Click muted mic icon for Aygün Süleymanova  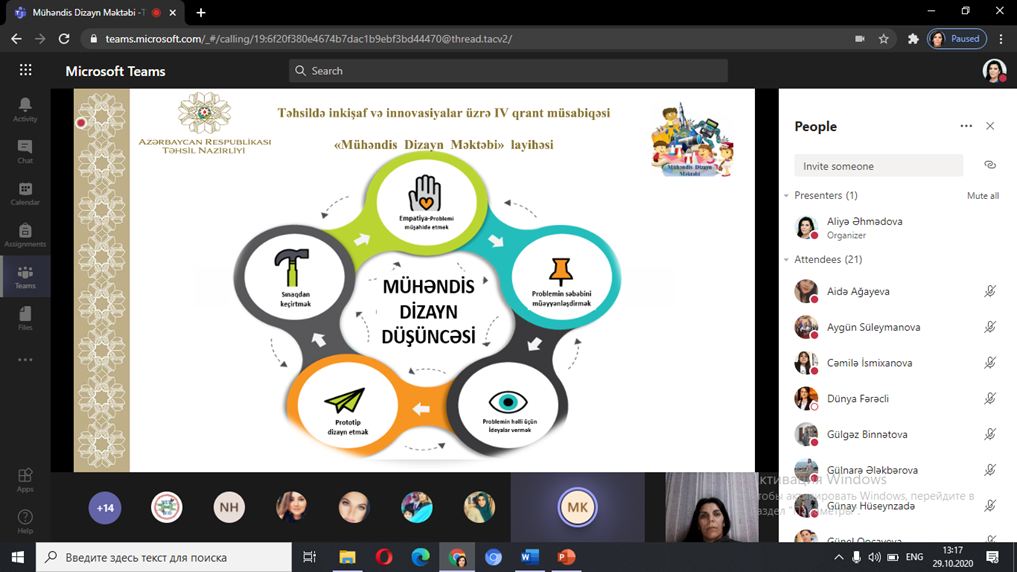990,327
